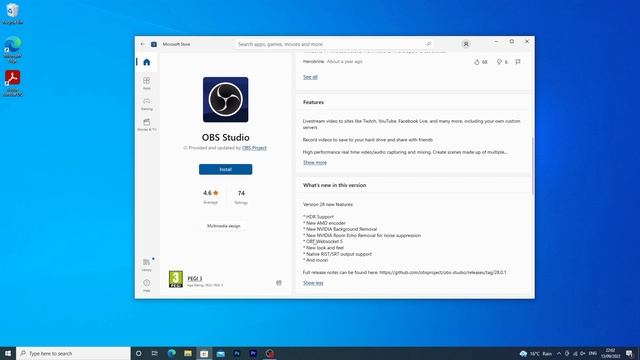640x360 pixels.
Task: Click the "* HDR Support" line
Action: 318,217
